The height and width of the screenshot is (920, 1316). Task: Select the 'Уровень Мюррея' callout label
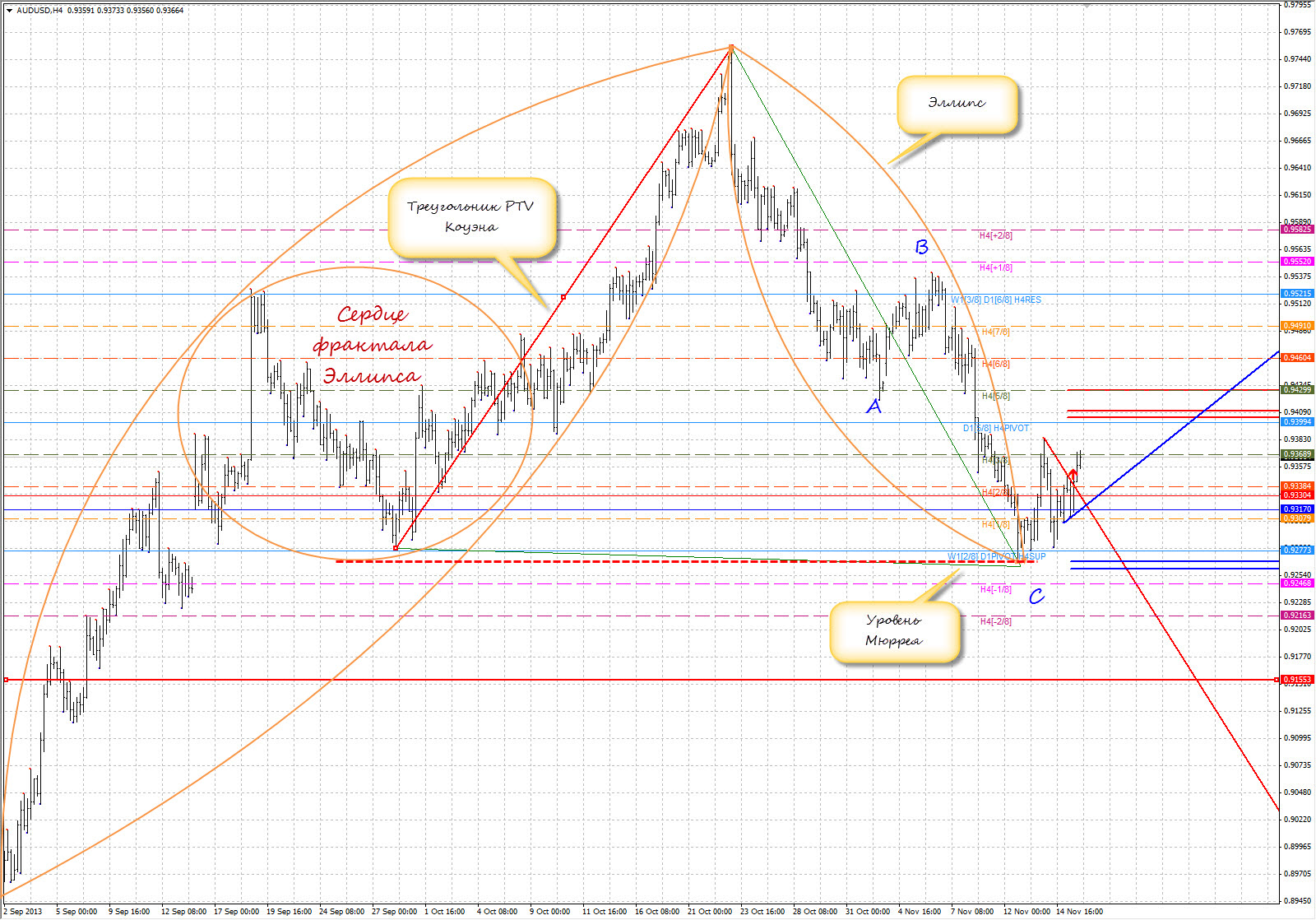[894, 630]
